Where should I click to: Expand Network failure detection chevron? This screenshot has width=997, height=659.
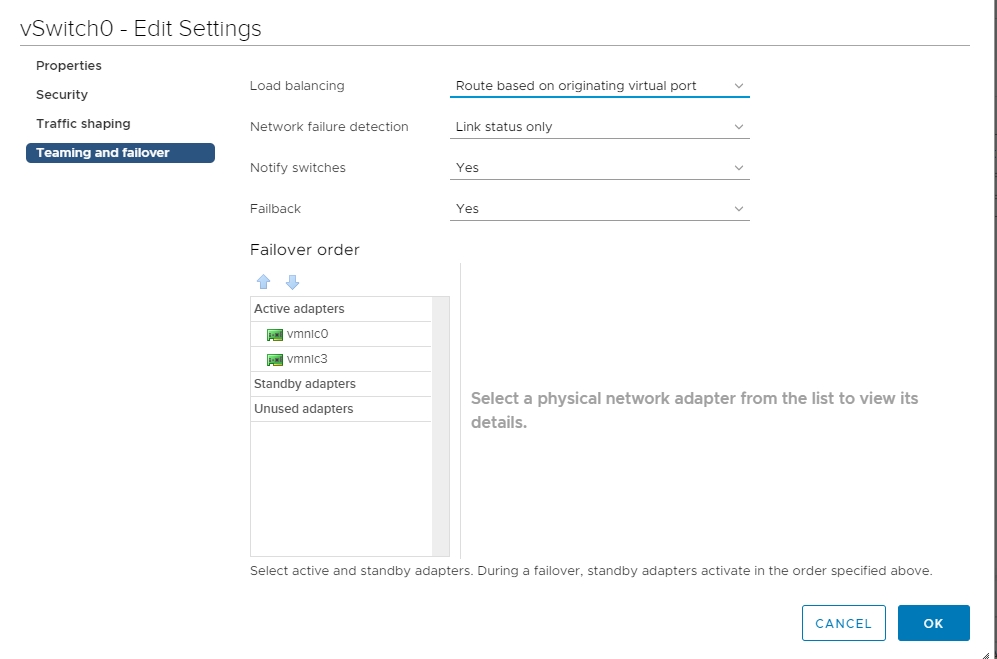pyautogui.click(x=739, y=127)
